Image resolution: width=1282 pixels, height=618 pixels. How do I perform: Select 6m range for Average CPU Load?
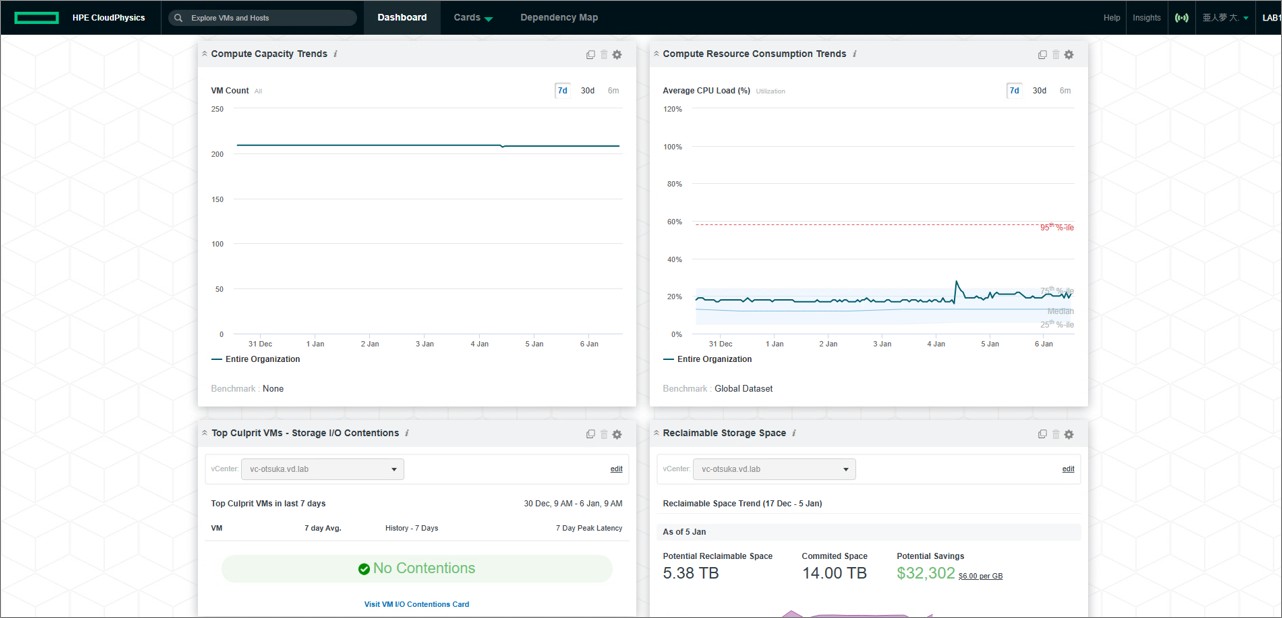coord(1065,91)
